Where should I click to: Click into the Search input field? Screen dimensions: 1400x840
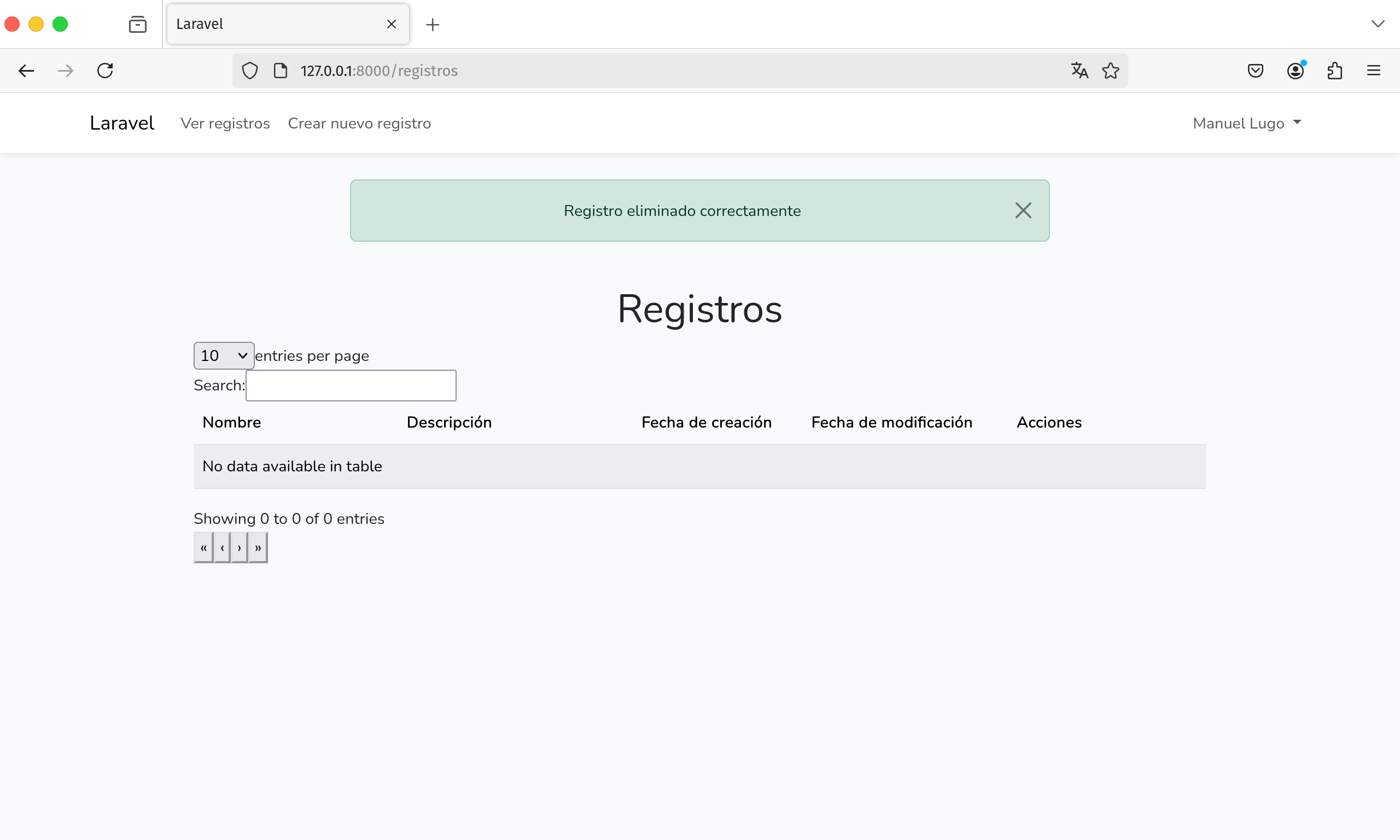click(351, 386)
